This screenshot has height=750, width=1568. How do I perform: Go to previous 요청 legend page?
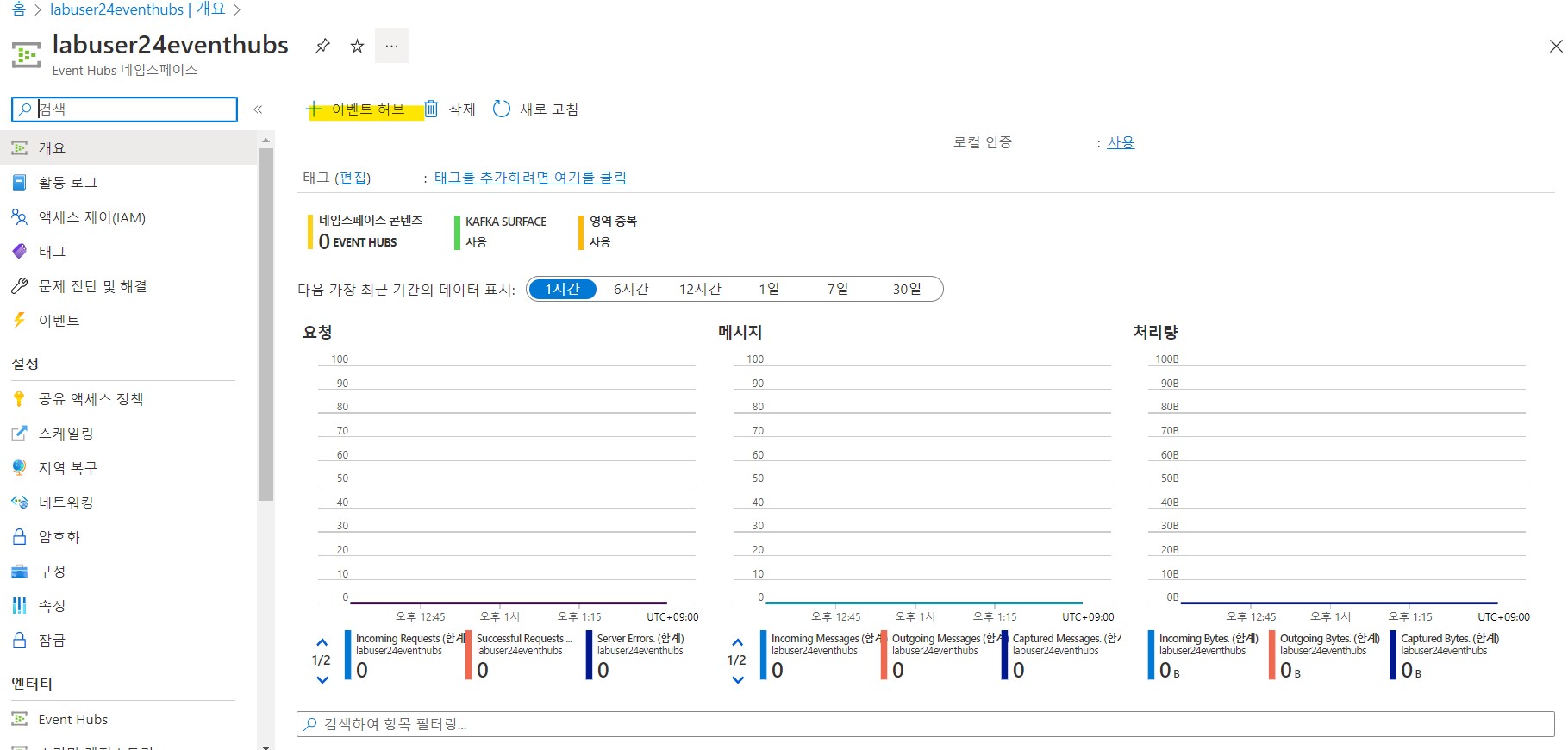[322, 642]
